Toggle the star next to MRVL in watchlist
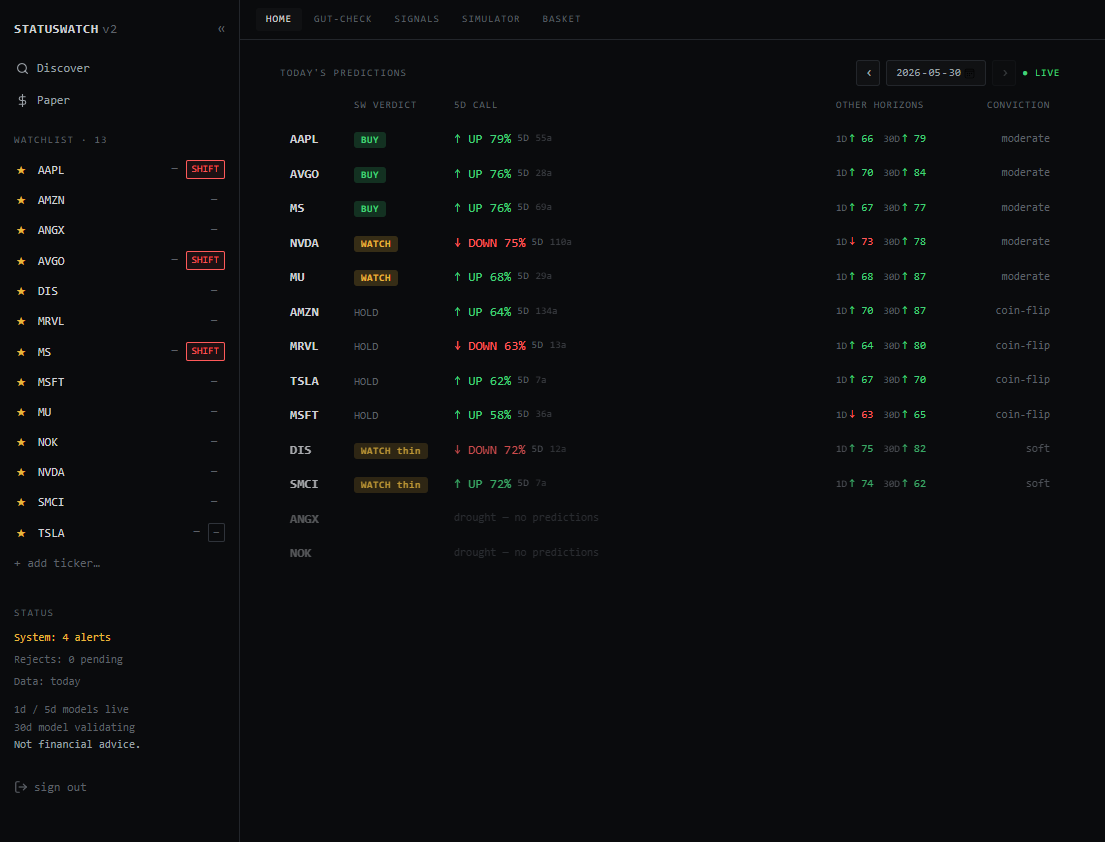The height and width of the screenshot is (842, 1105). click(21, 321)
